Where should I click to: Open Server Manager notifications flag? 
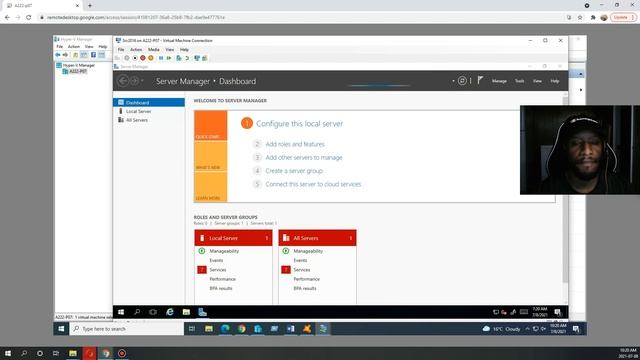[480, 80]
